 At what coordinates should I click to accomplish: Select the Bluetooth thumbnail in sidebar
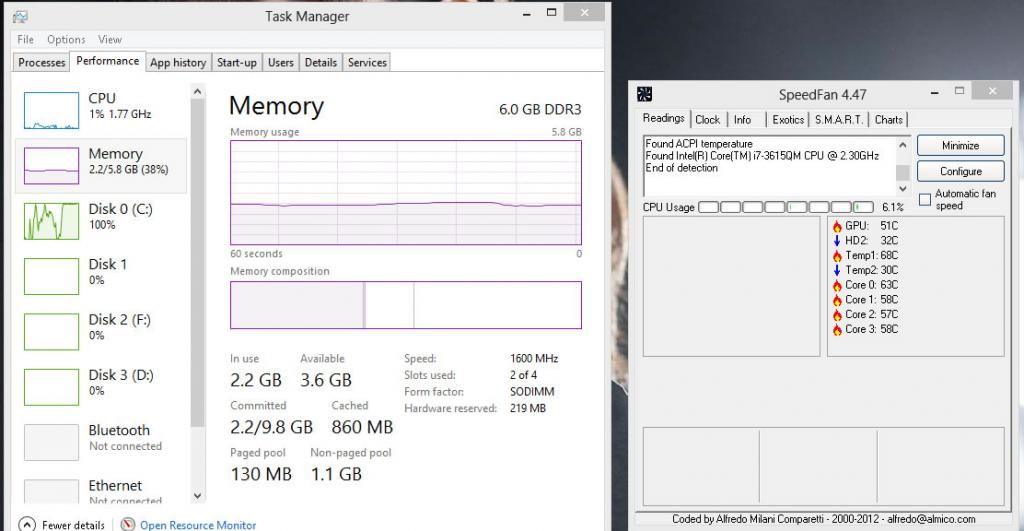pos(51,442)
